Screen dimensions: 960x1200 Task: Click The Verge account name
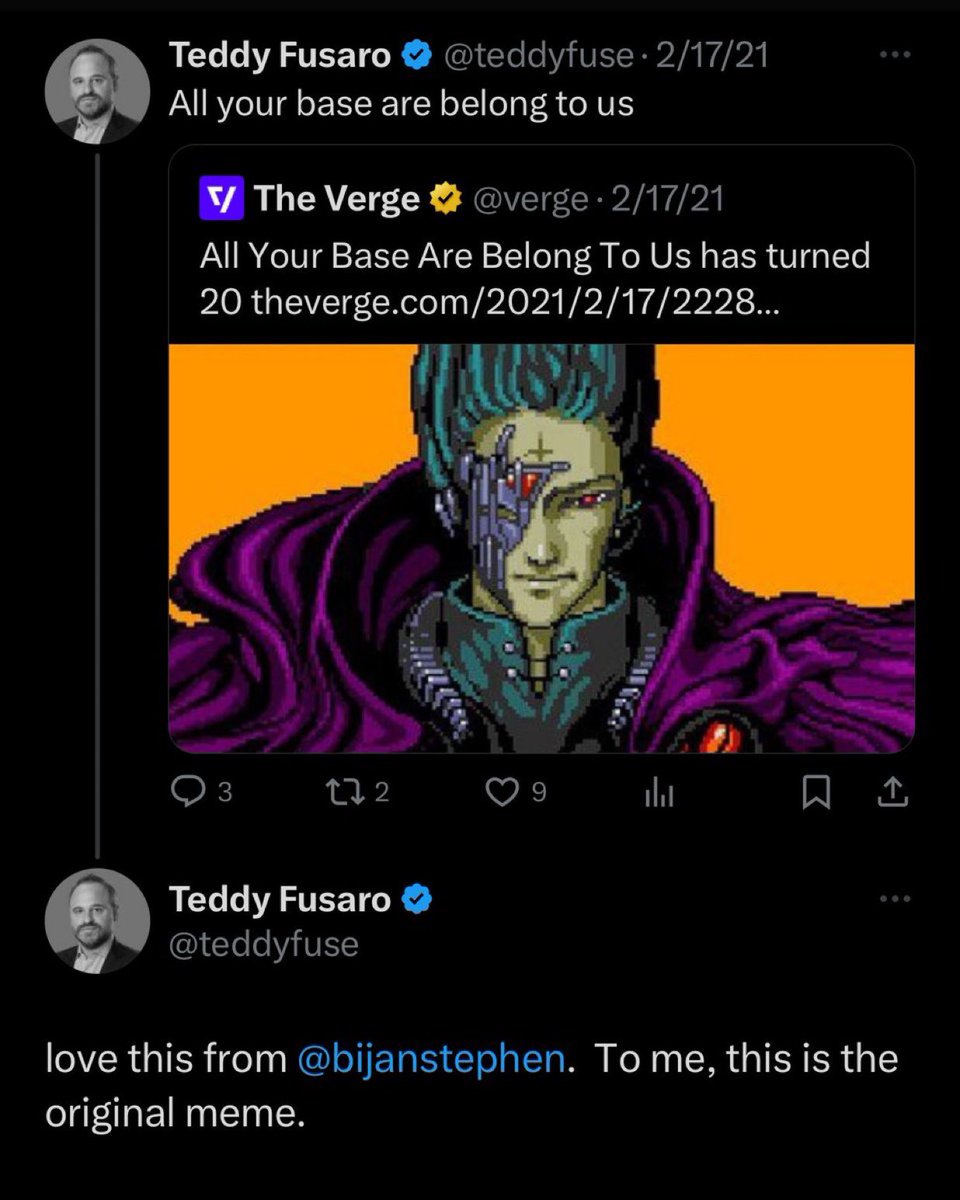(337, 200)
